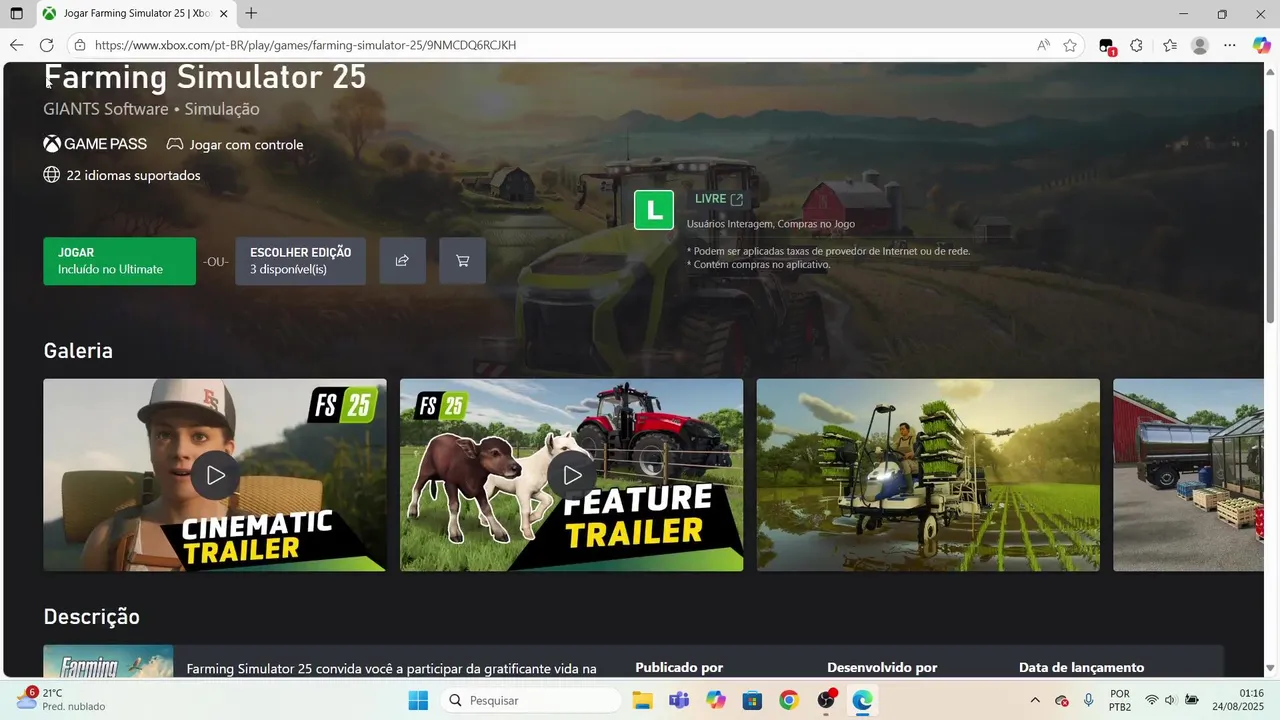The width and height of the screenshot is (1280, 720).
Task: Click the green L rating badge
Action: [x=654, y=210]
